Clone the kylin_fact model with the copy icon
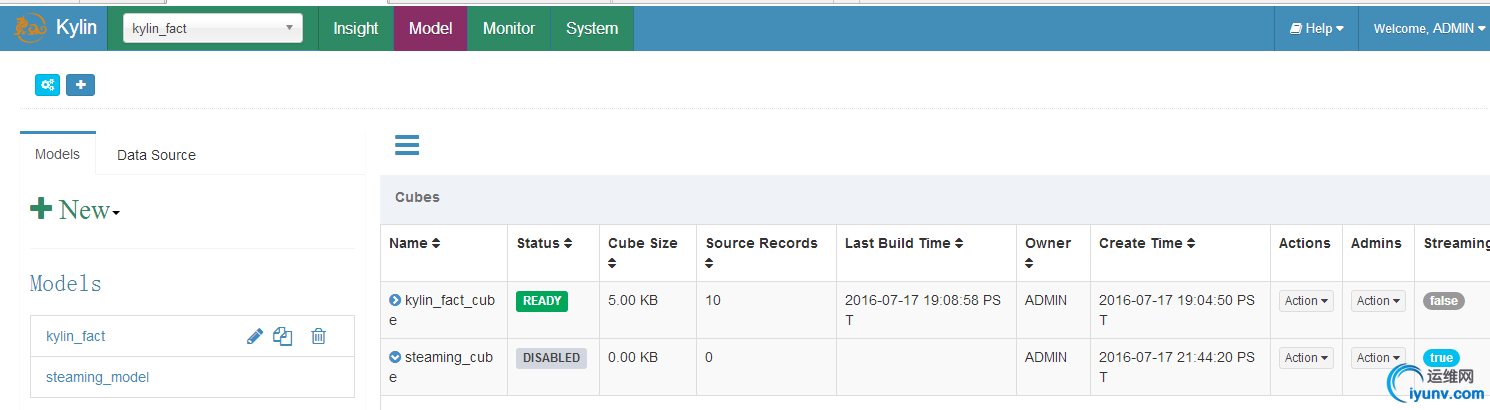Image resolution: width=1490 pixels, height=410 pixels. coord(283,337)
